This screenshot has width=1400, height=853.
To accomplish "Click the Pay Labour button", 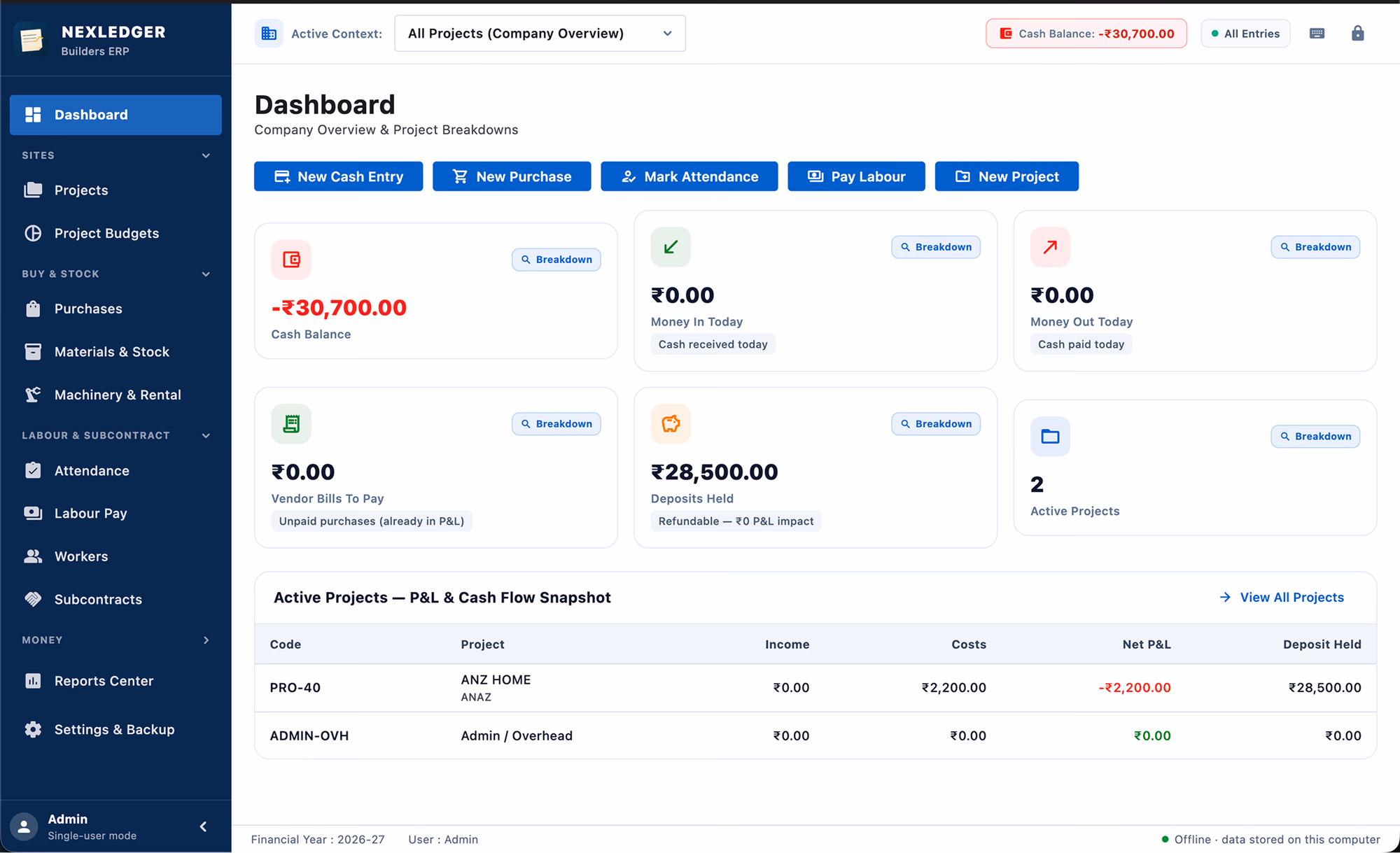I will coord(856,176).
